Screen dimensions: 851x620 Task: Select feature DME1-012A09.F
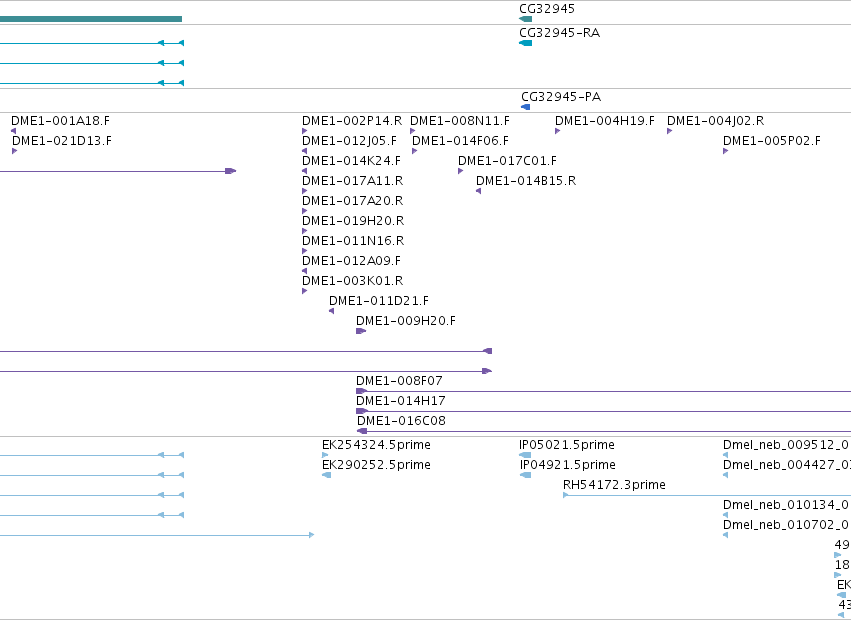tap(351, 261)
